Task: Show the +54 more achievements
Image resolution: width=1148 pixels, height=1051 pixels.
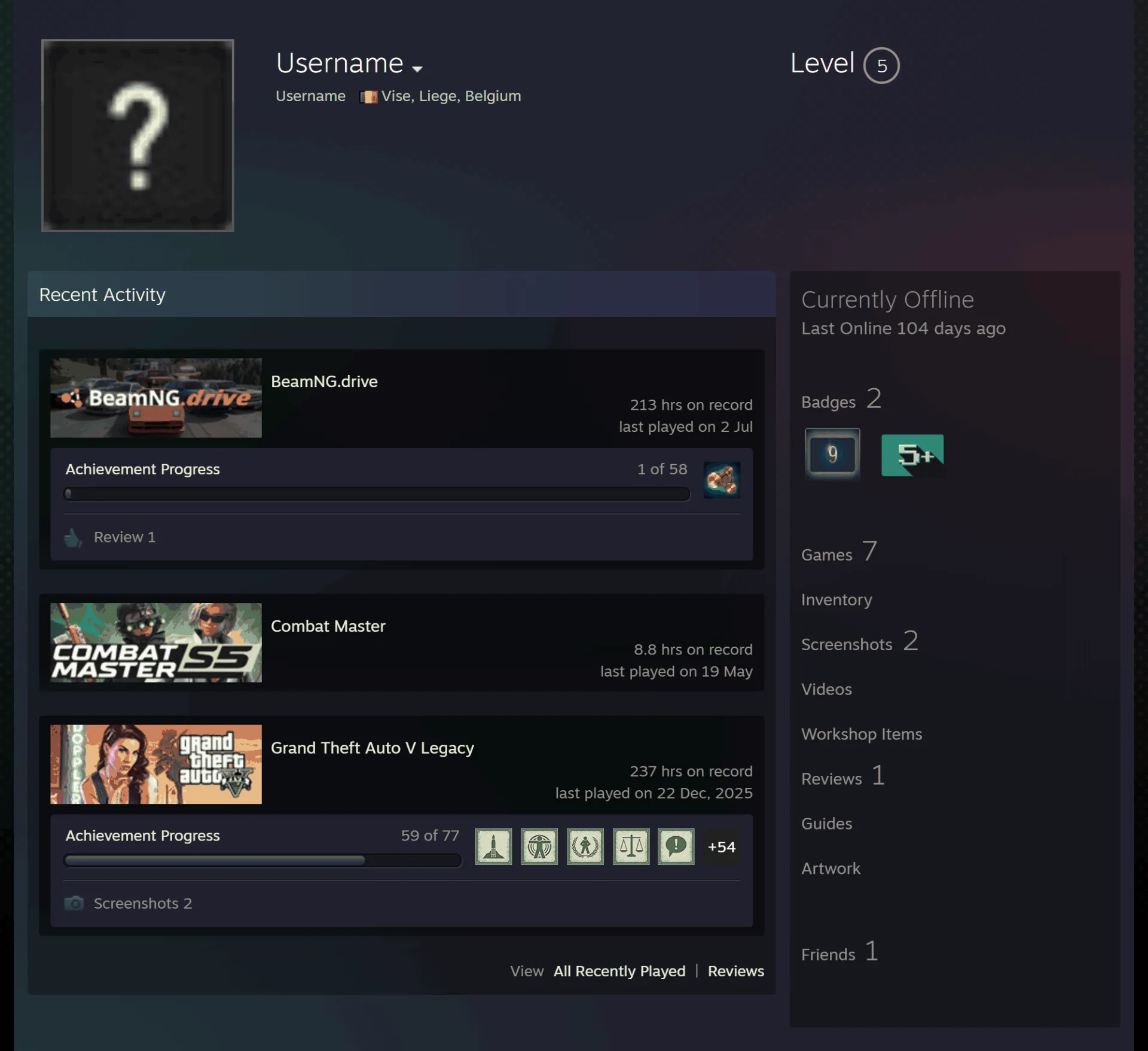Action: click(722, 847)
